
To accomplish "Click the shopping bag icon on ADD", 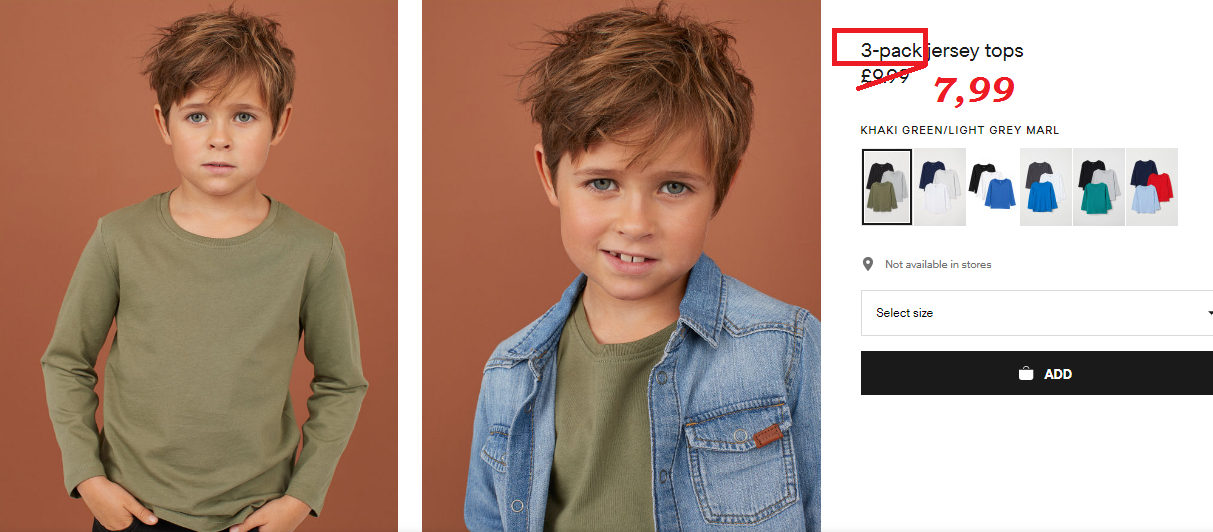I will point(1026,374).
